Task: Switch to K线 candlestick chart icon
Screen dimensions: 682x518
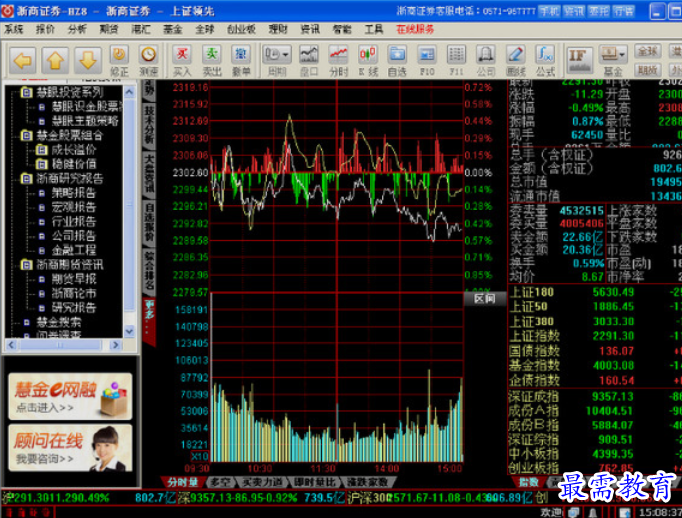Action: tap(368, 60)
